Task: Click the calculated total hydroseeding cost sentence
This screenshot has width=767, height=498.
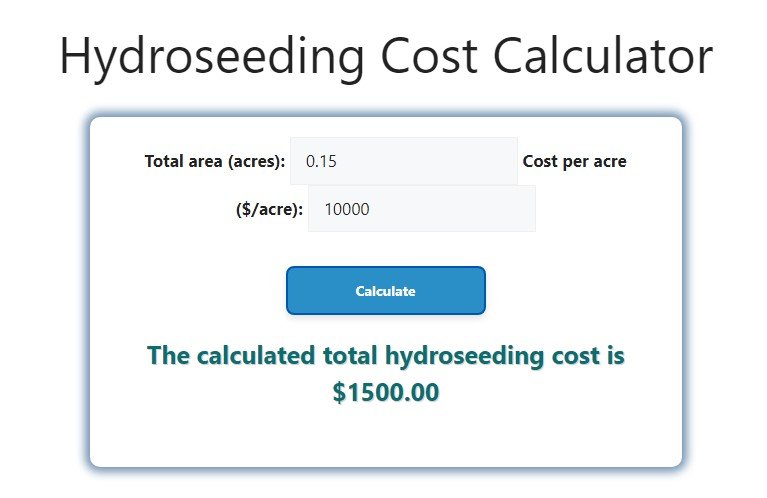Action: click(x=386, y=356)
